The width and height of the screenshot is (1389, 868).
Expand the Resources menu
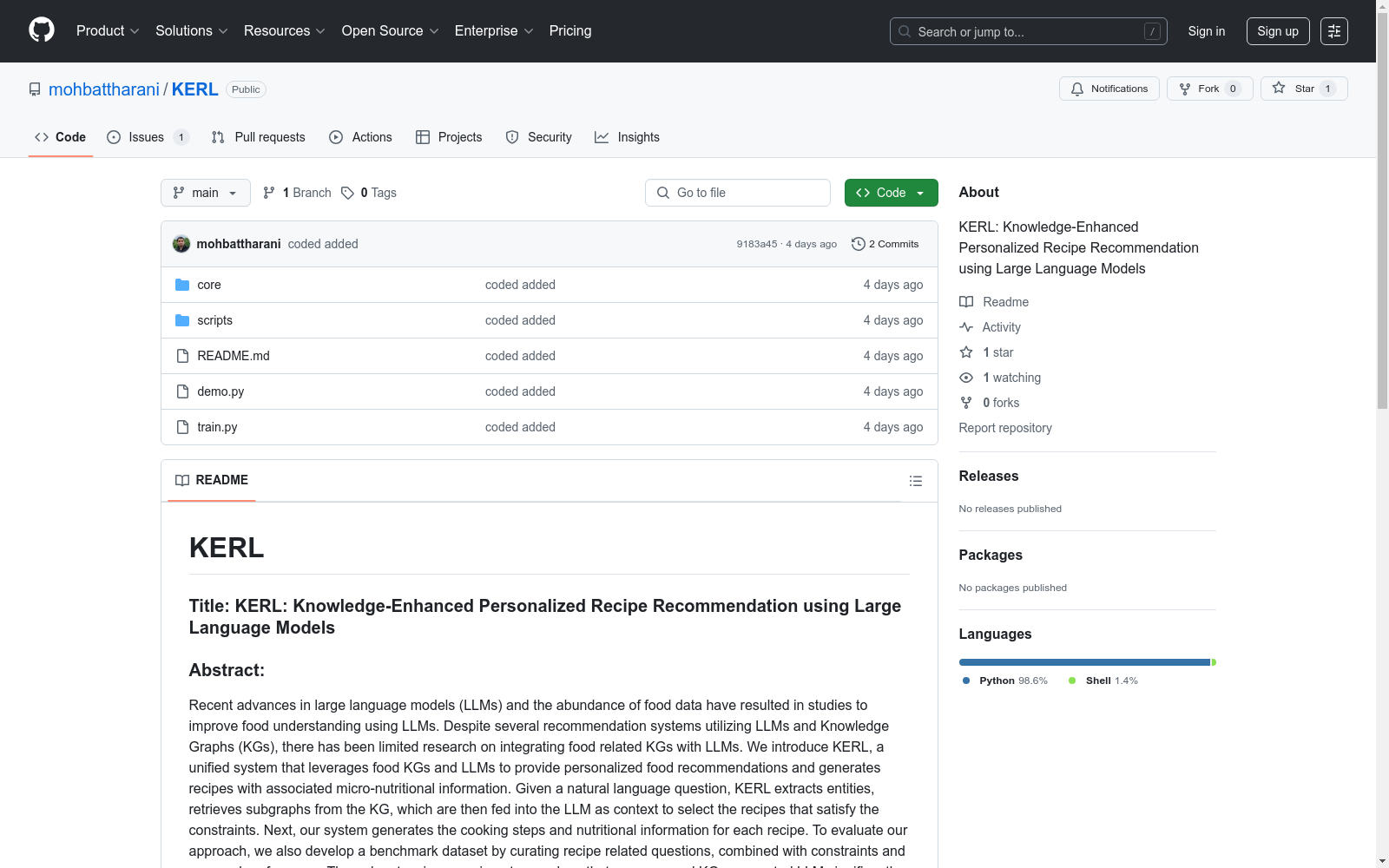pyautogui.click(x=285, y=30)
